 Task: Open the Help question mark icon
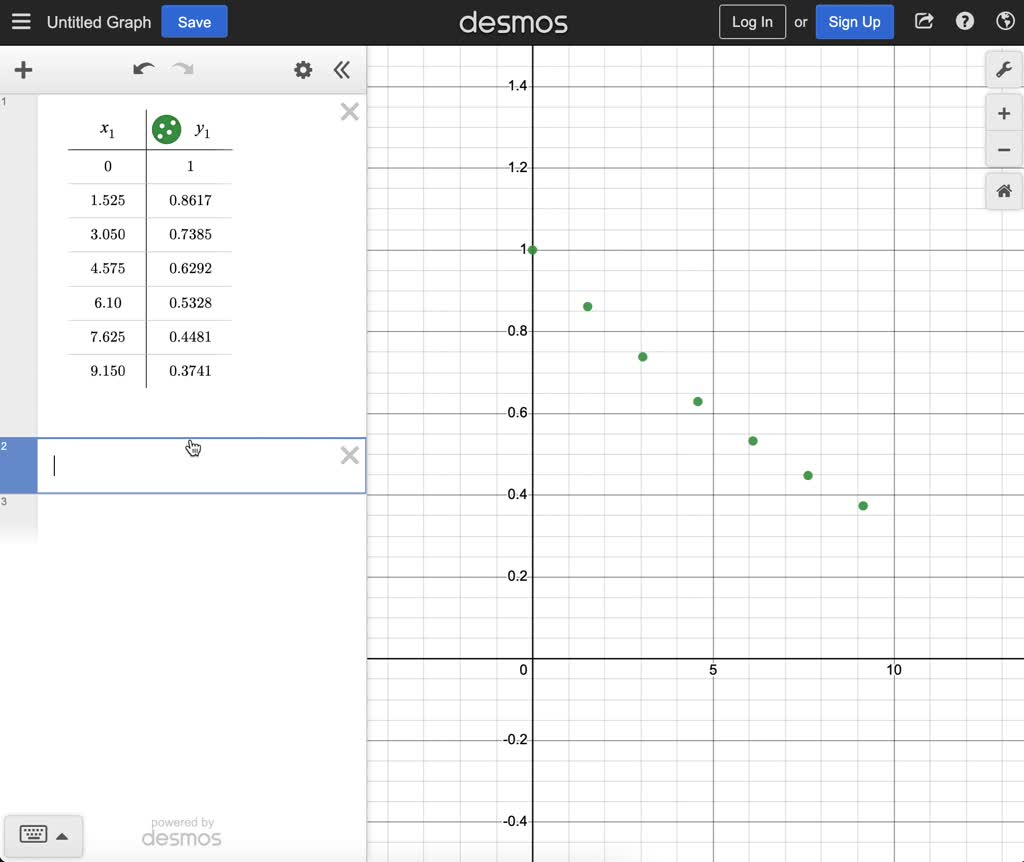coord(965,22)
